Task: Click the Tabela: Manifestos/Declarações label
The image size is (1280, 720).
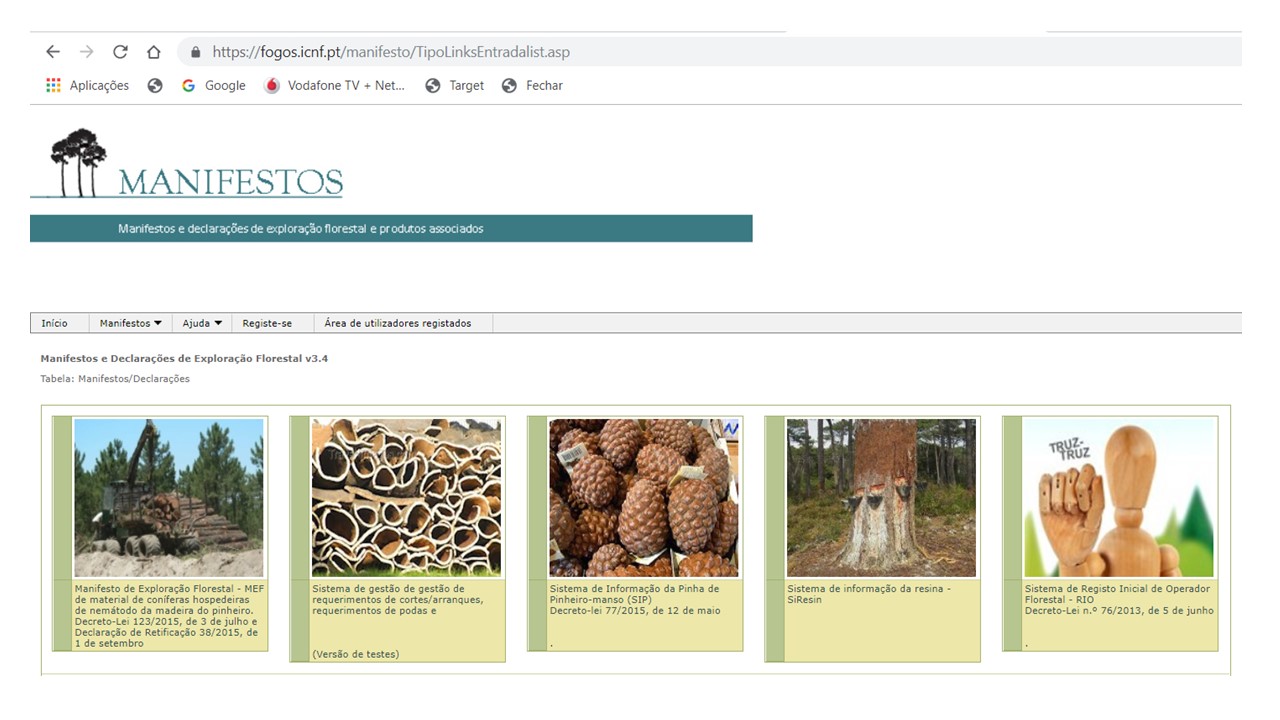Action: coord(115,379)
